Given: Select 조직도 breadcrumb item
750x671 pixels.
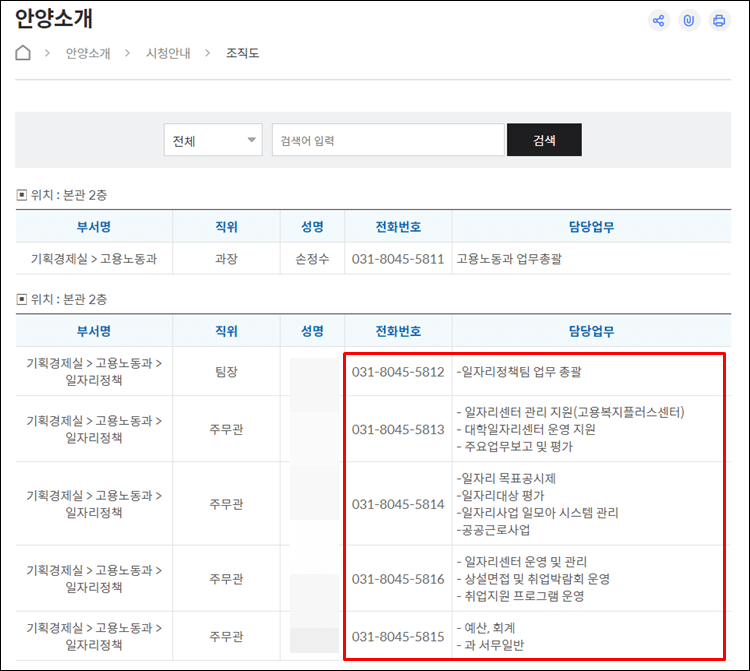Looking at the screenshot, I should 243,53.
